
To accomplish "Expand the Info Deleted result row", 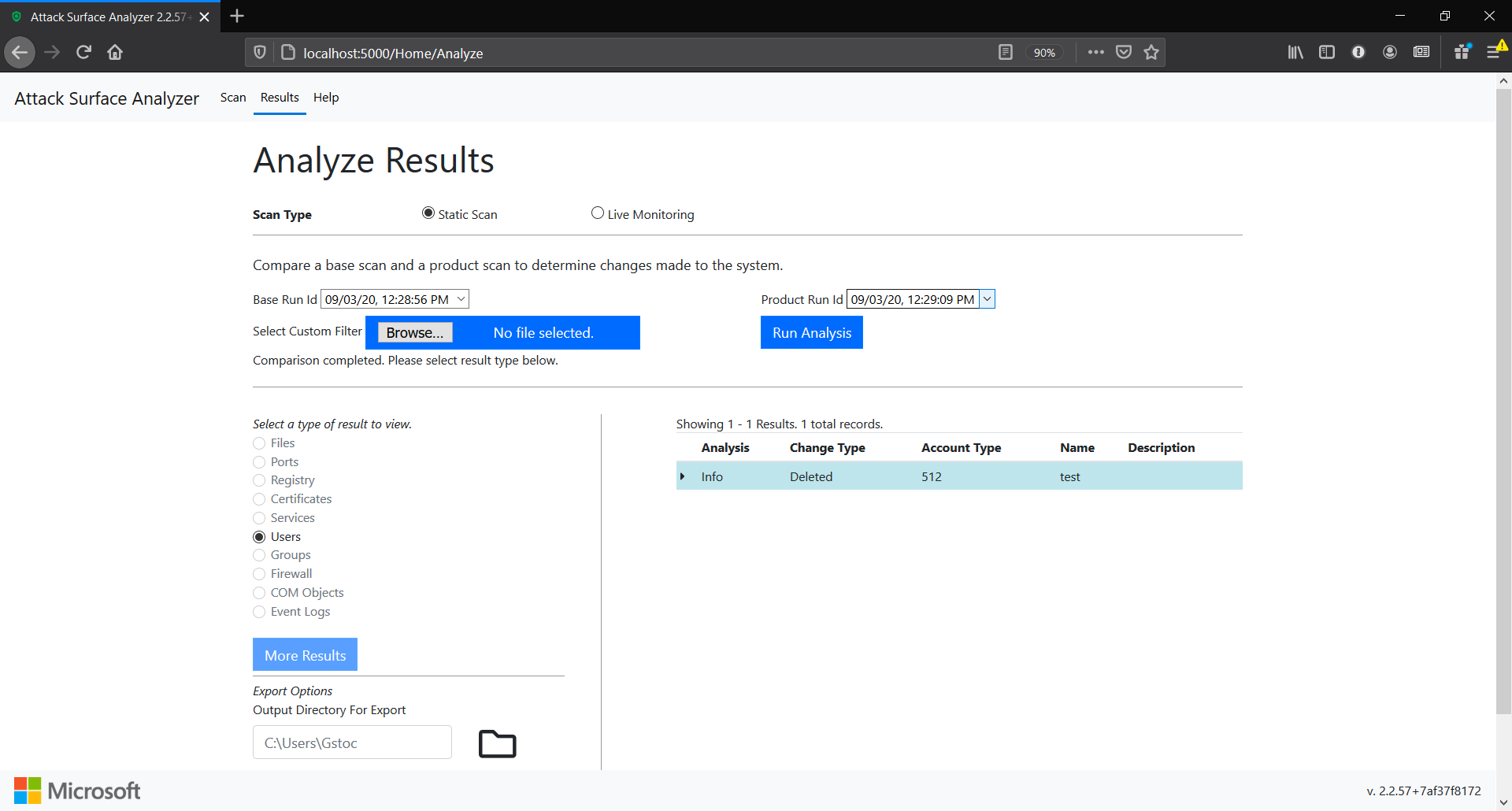I will tap(683, 476).
